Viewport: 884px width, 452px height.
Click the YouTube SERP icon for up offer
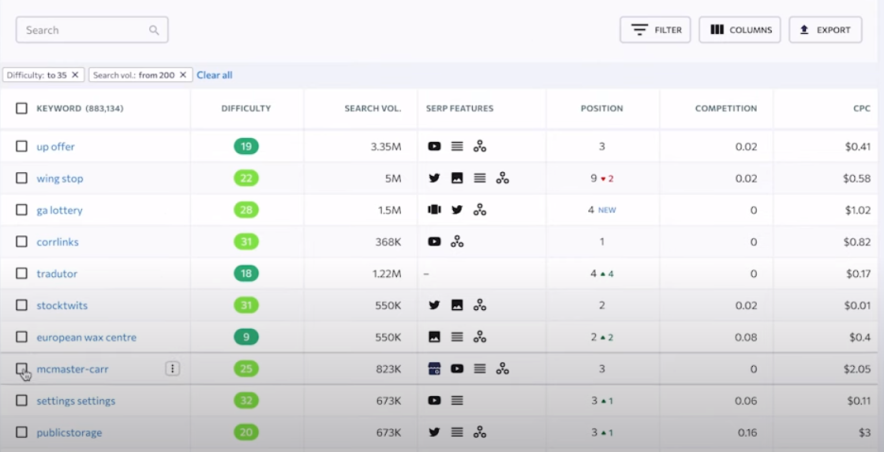434,146
